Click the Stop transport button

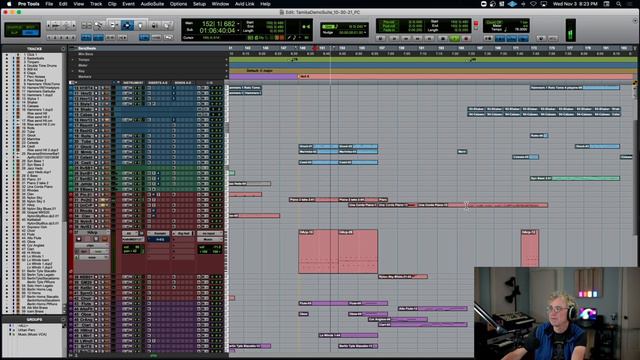pos(442,38)
